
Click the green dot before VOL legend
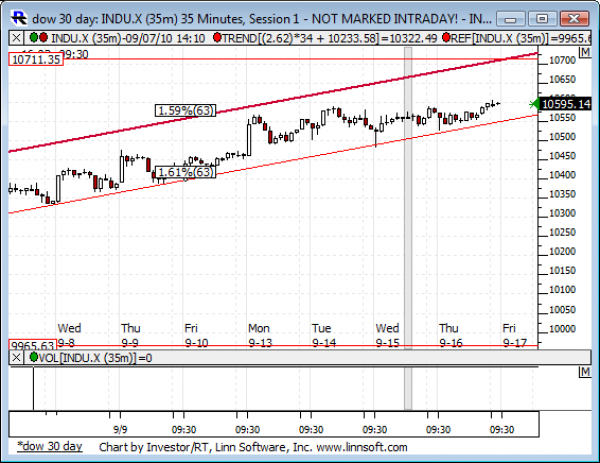click(x=34, y=357)
